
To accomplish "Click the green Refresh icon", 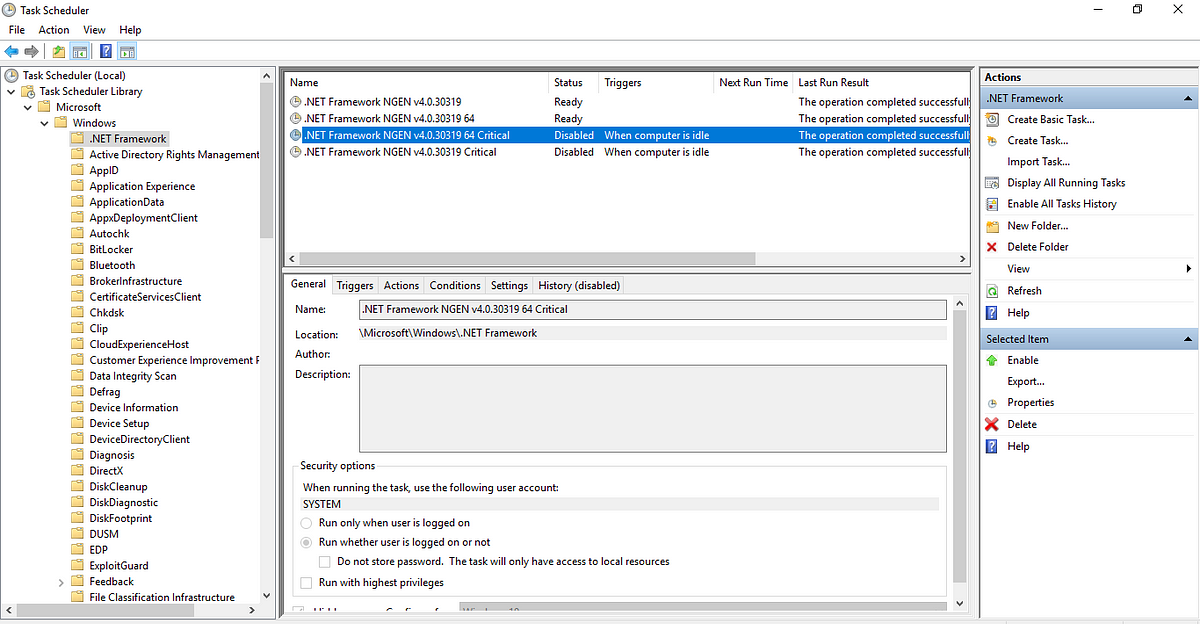I will click(992, 291).
